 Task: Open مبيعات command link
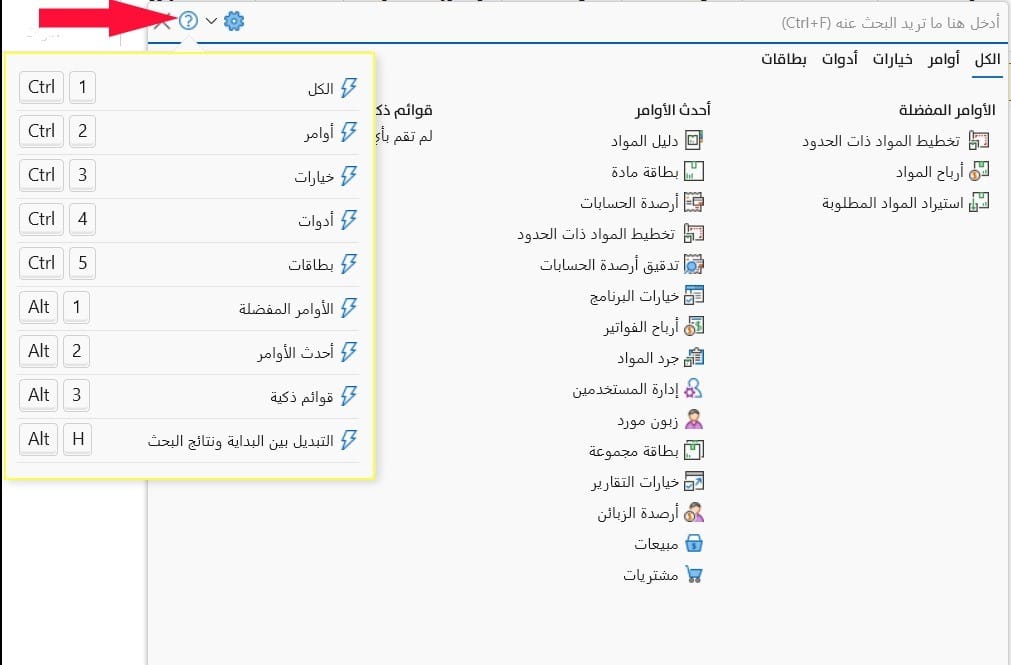coord(656,544)
